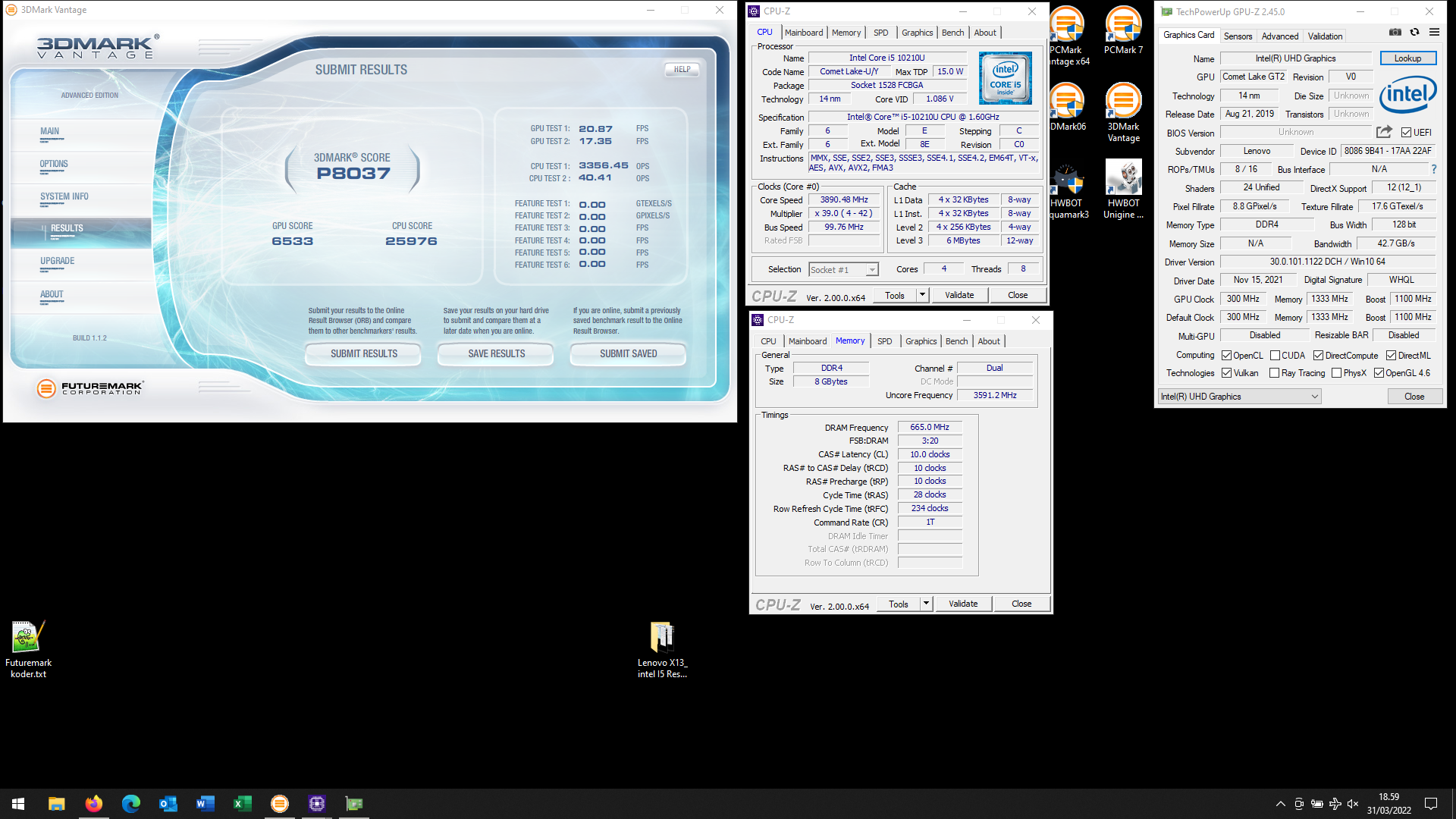Open Windows Start menu
This screenshot has width=1456, height=819.
click(x=18, y=804)
